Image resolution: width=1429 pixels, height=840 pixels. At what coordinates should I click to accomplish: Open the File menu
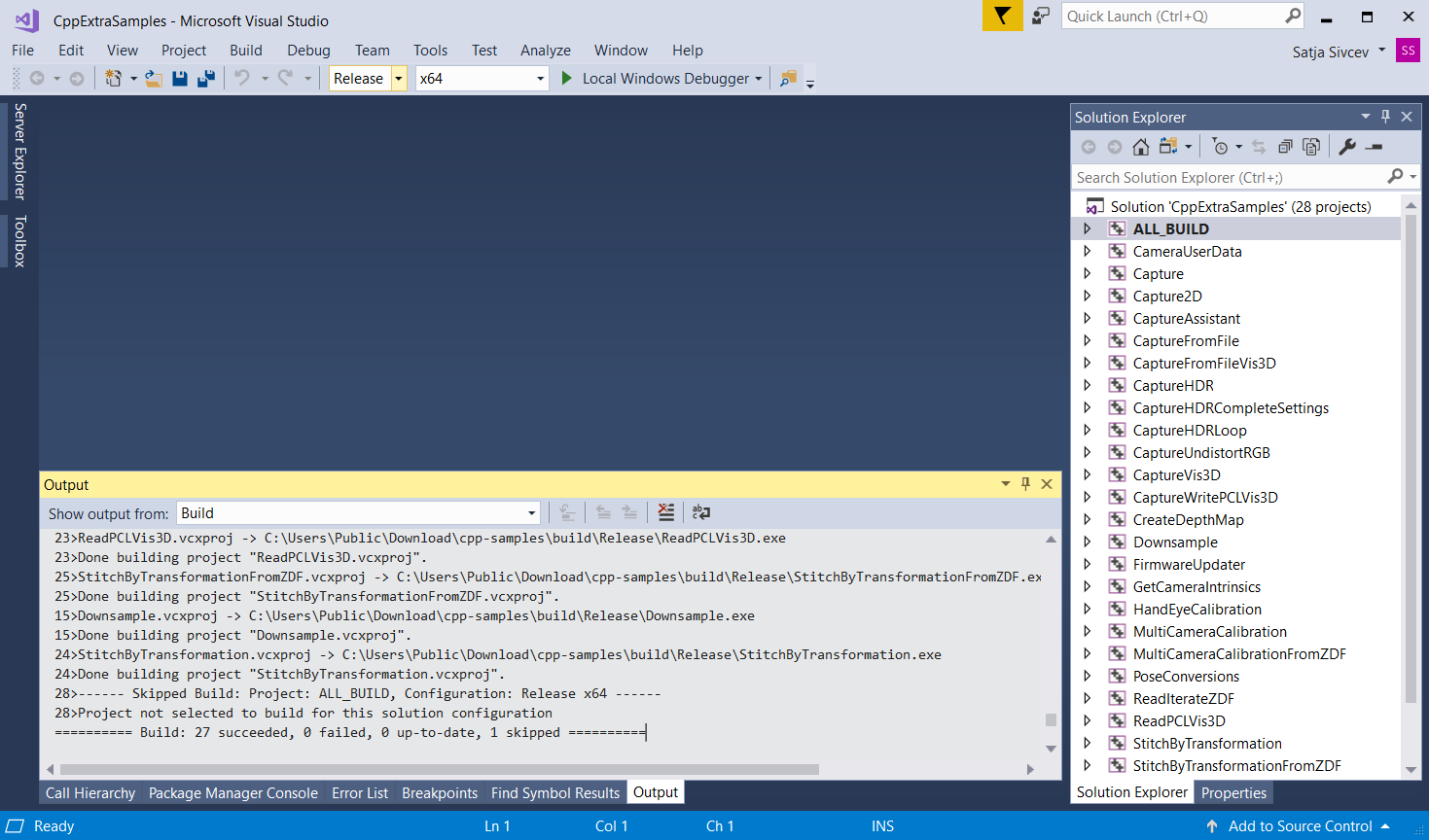pos(22,51)
